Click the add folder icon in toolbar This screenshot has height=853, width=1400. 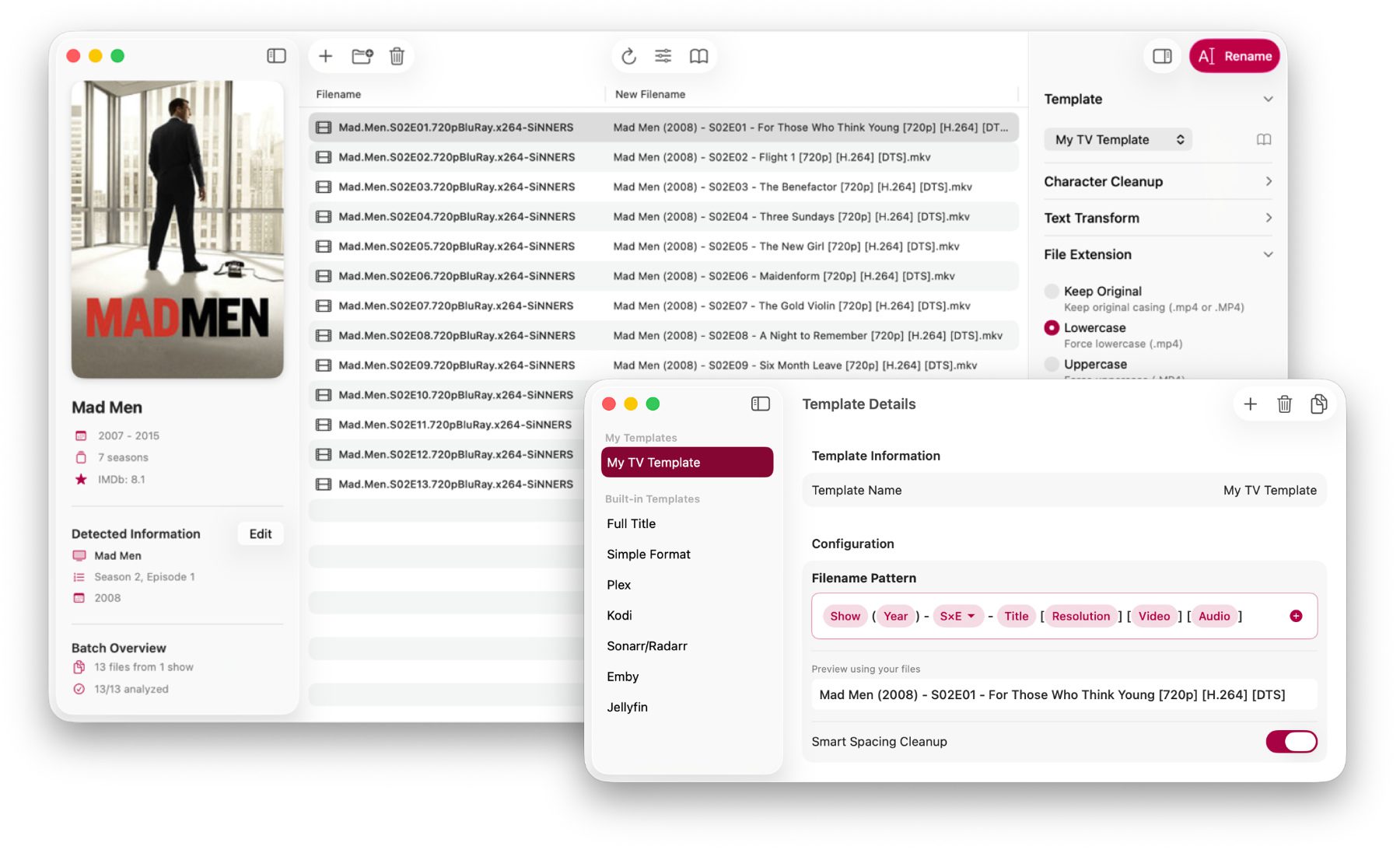pos(362,56)
